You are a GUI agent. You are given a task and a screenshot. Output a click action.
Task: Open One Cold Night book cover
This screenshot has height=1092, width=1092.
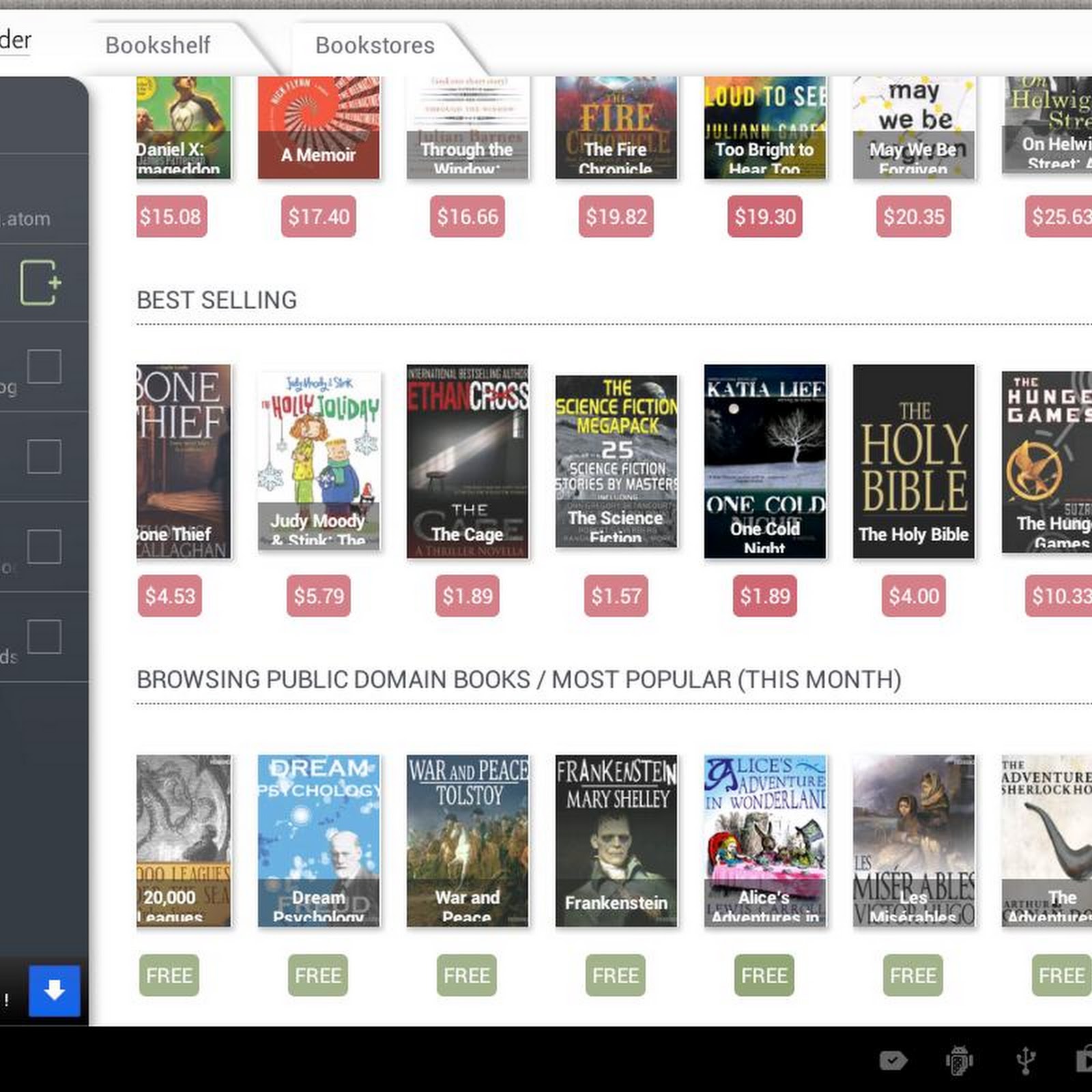(x=765, y=461)
